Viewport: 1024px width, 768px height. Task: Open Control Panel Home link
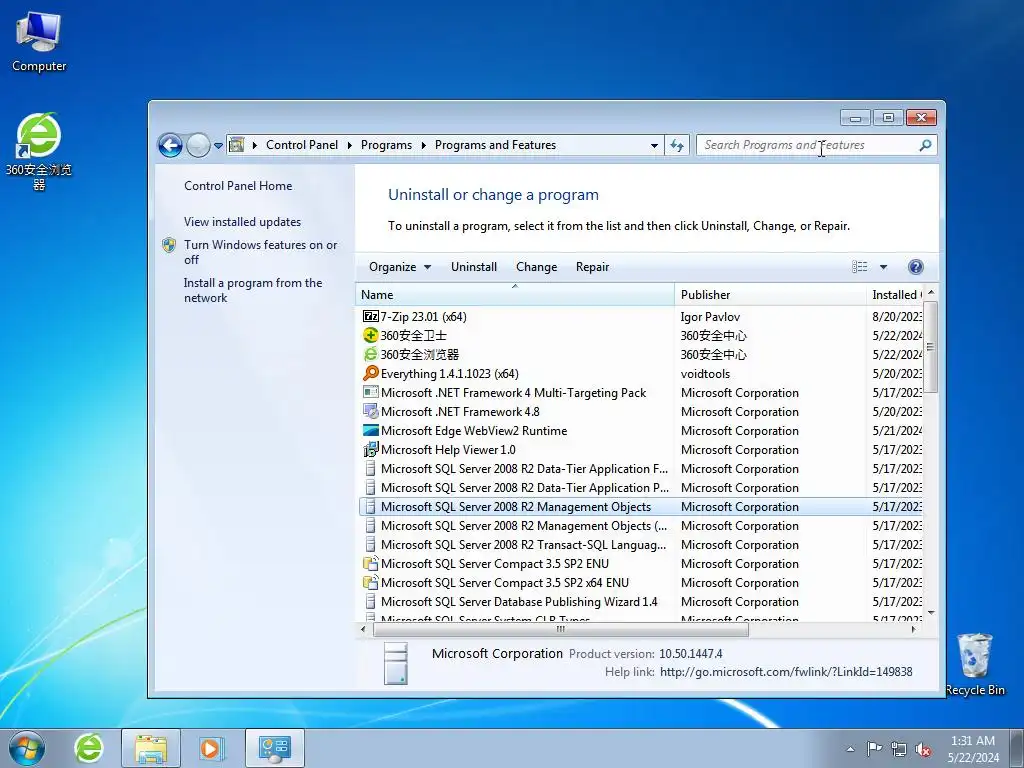coord(238,185)
